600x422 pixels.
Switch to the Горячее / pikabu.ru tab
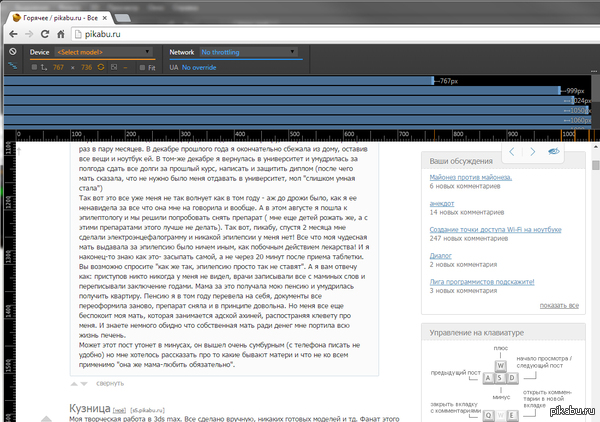60,18
